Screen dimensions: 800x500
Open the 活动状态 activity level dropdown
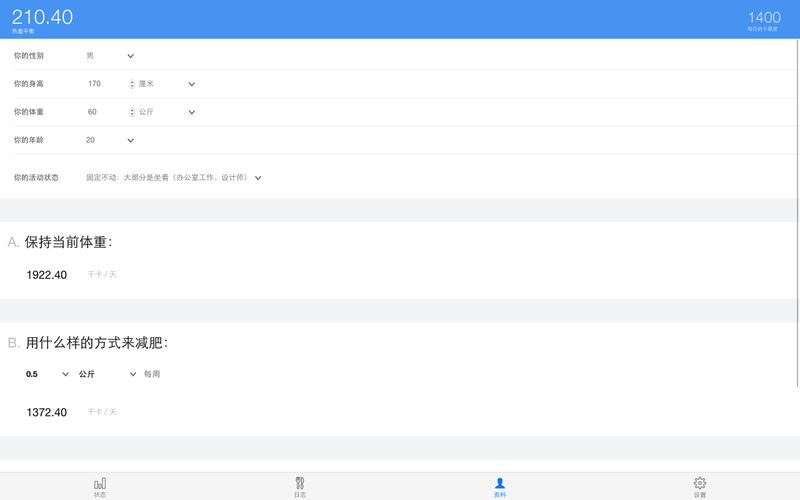click(x=258, y=177)
